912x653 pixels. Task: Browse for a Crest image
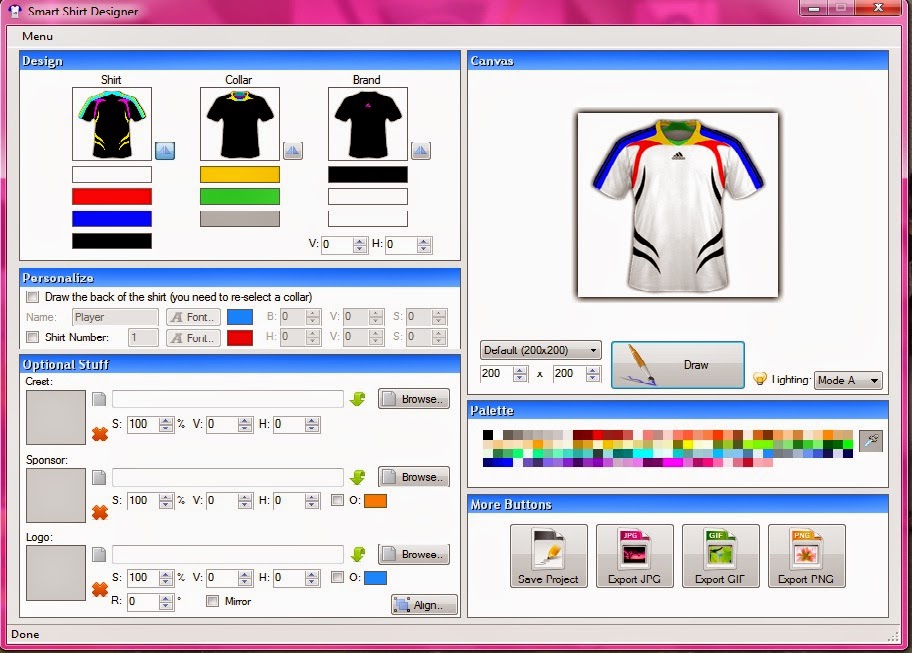tap(414, 399)
